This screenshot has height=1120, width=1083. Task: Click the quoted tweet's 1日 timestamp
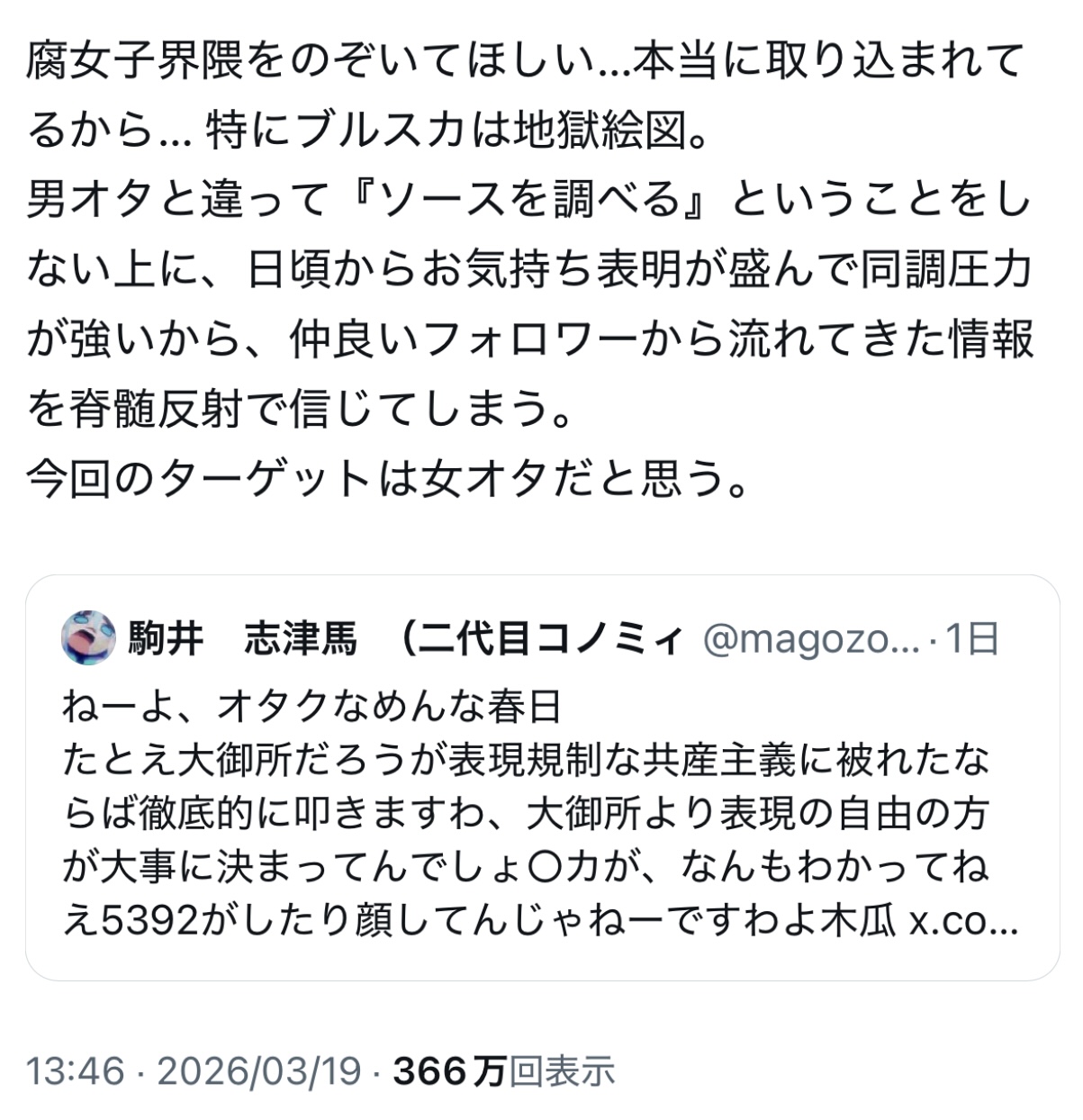(x=973, y=640)
